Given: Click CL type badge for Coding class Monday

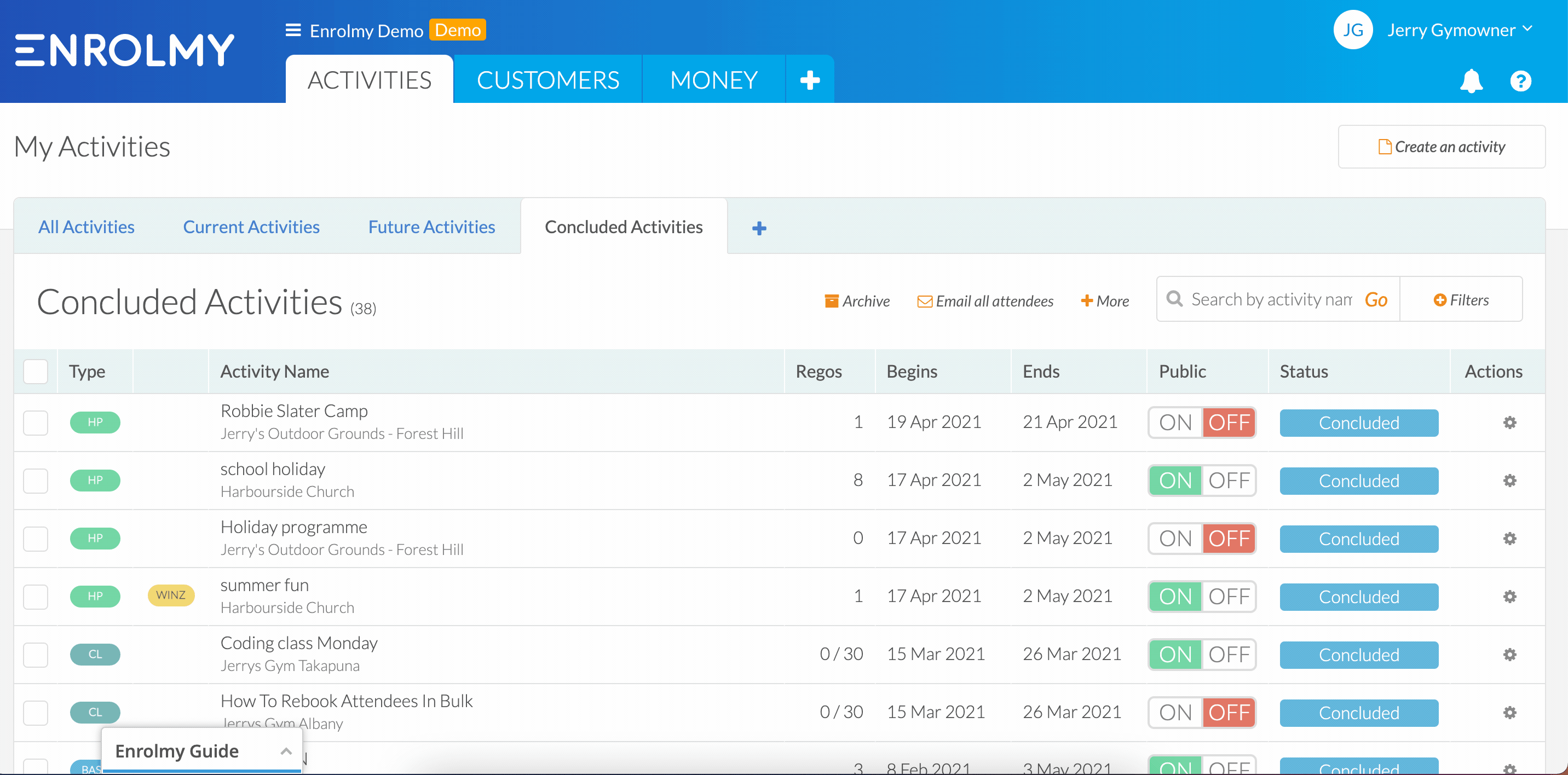Looking at the screenshot, I should pos(95,654).
